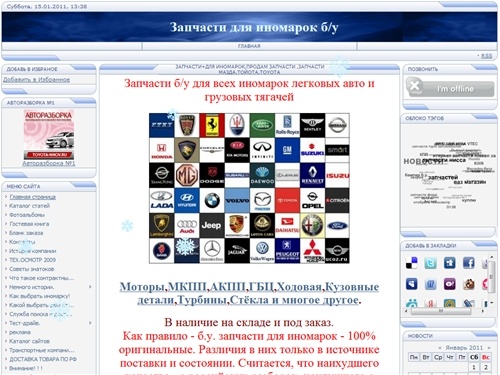Click the Запчасти для иномарок б/у header
The width and height of the screenshot is (500, 375).
point(254,27)
